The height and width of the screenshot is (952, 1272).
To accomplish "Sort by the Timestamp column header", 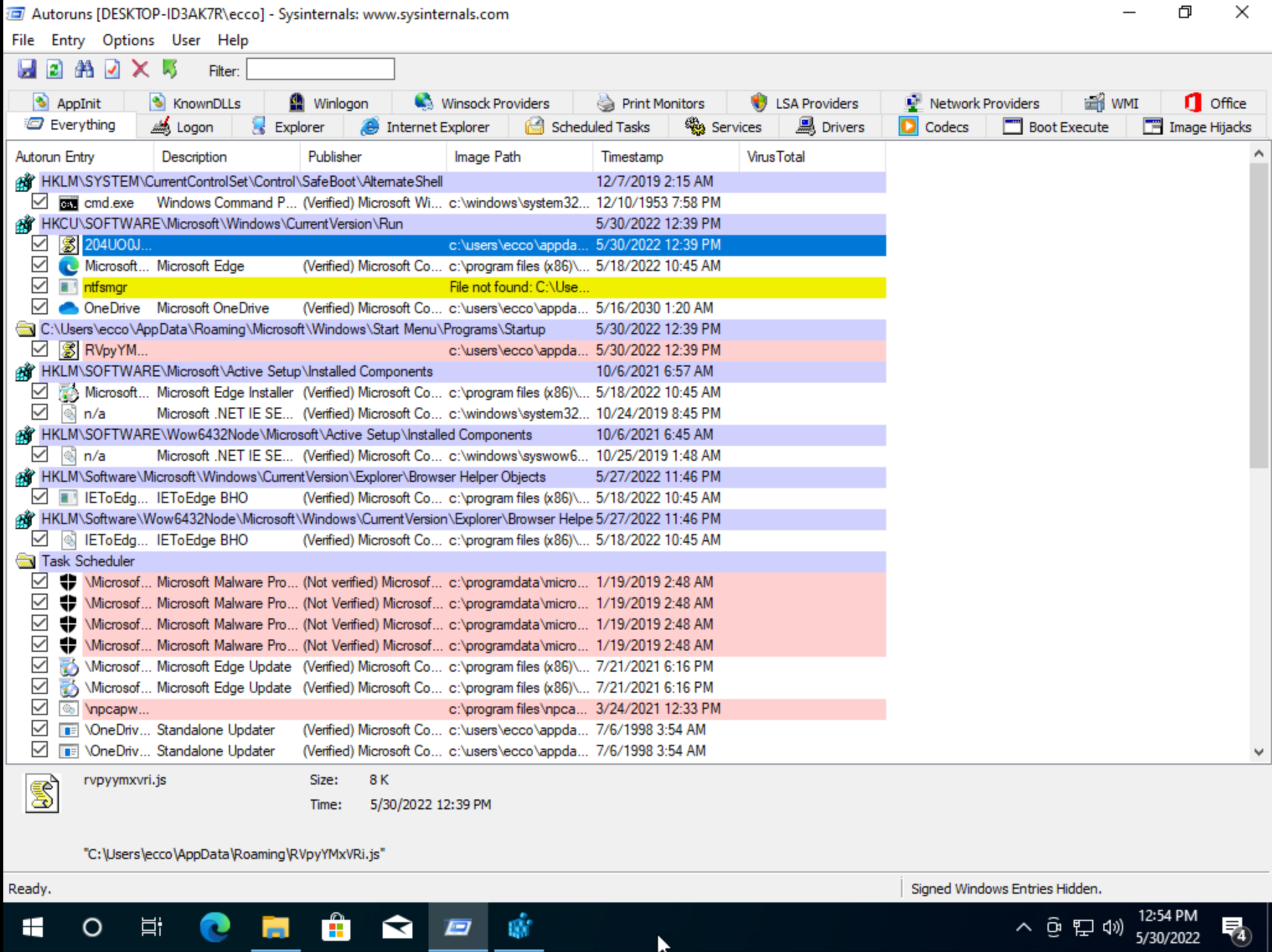I will [x=631, y=157].
